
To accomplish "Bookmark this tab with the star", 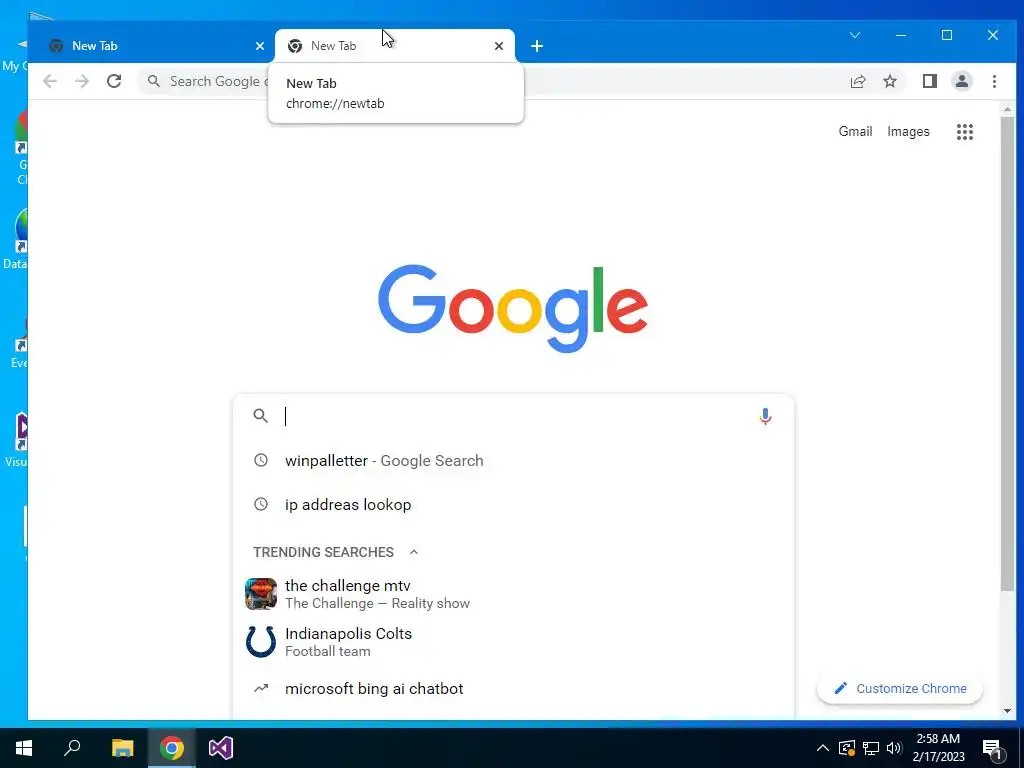I will (x=890, y=81).
